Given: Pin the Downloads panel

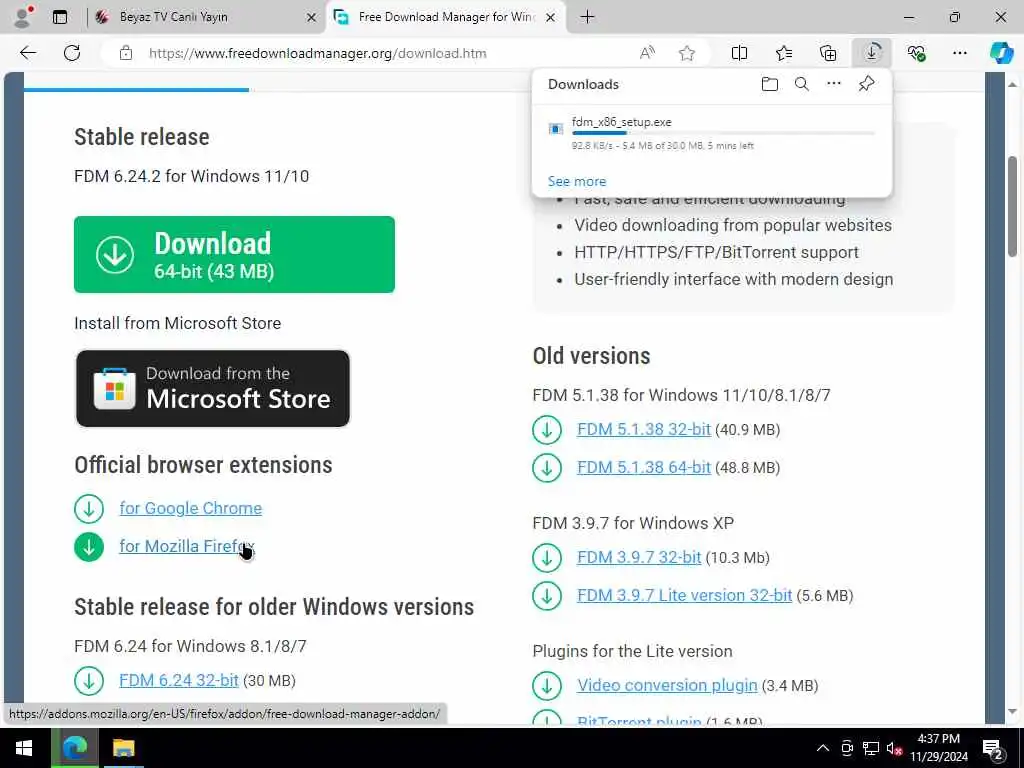Looking at the screenshot, I should tap(866, 84).
